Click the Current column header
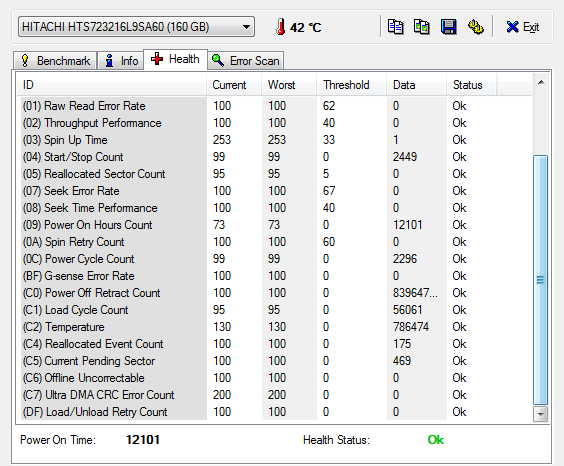This screenshot has height=466, width=564. click(234, 85)
